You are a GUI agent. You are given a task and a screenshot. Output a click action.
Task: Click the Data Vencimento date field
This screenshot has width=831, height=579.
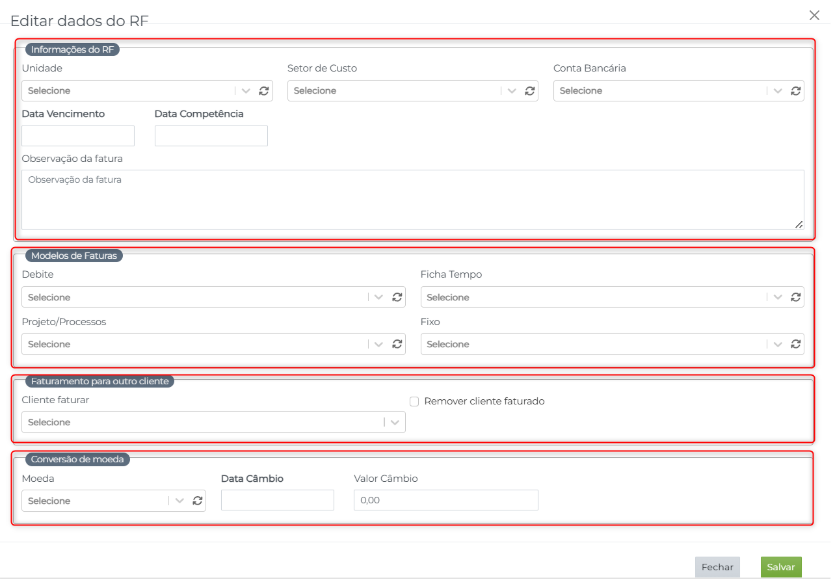coord(78,136)
